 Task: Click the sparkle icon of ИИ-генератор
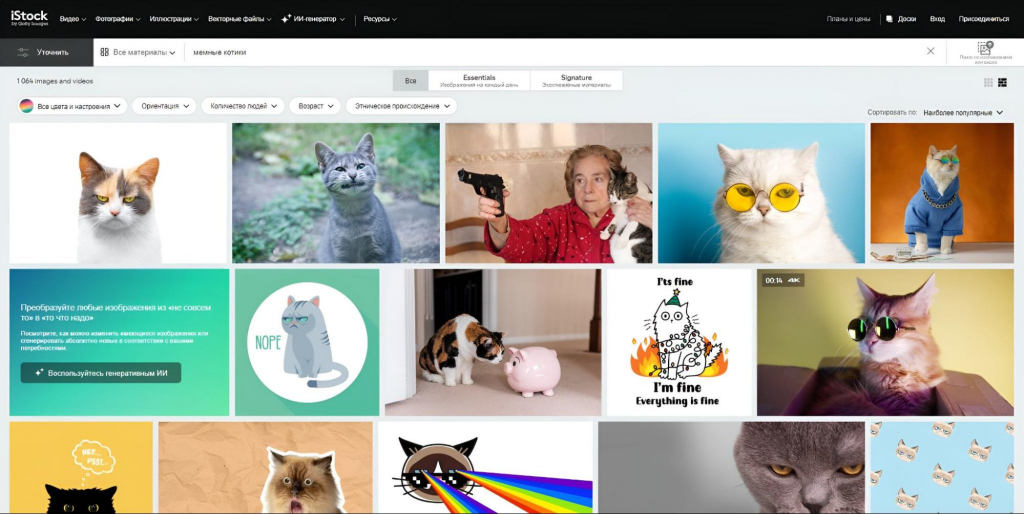[285, 19]
